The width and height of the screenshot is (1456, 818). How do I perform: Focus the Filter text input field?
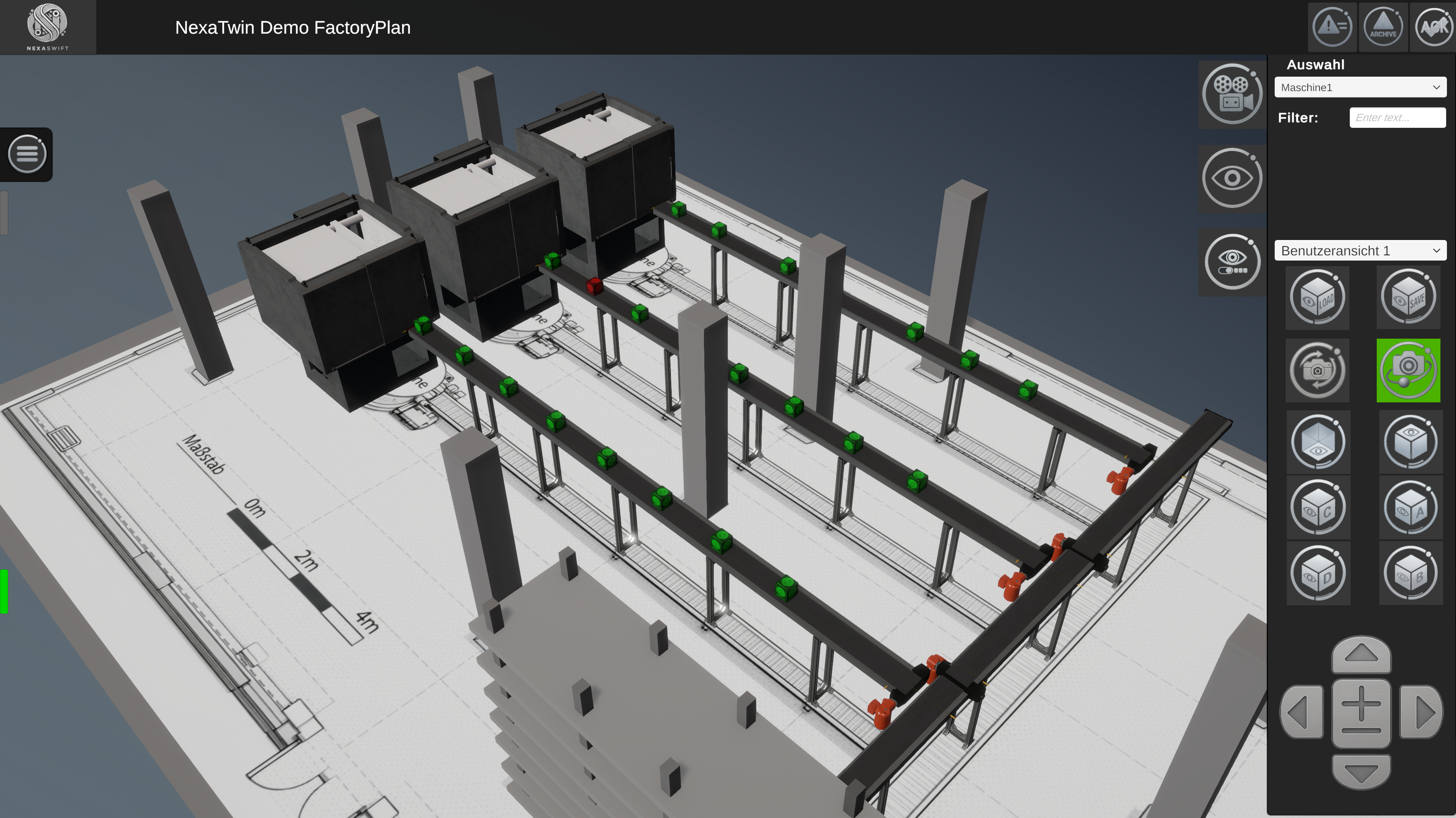tap(1397, 118)
